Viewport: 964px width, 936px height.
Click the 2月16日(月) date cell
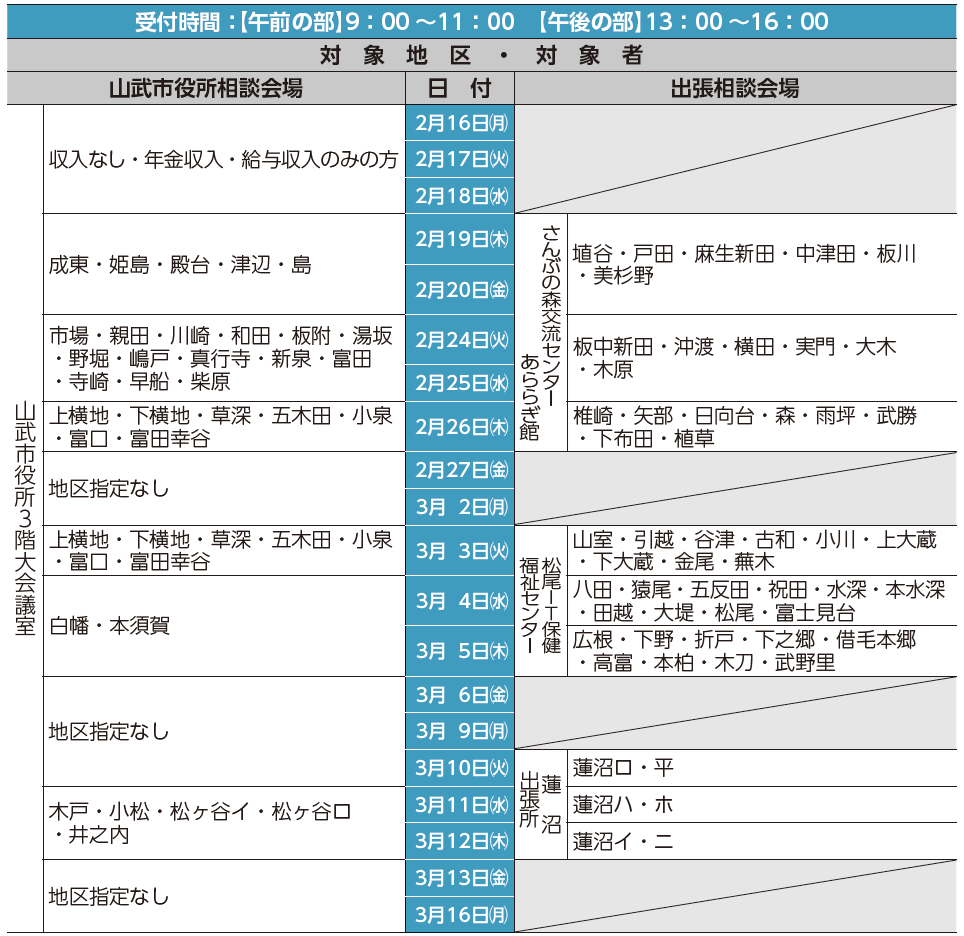460,122
